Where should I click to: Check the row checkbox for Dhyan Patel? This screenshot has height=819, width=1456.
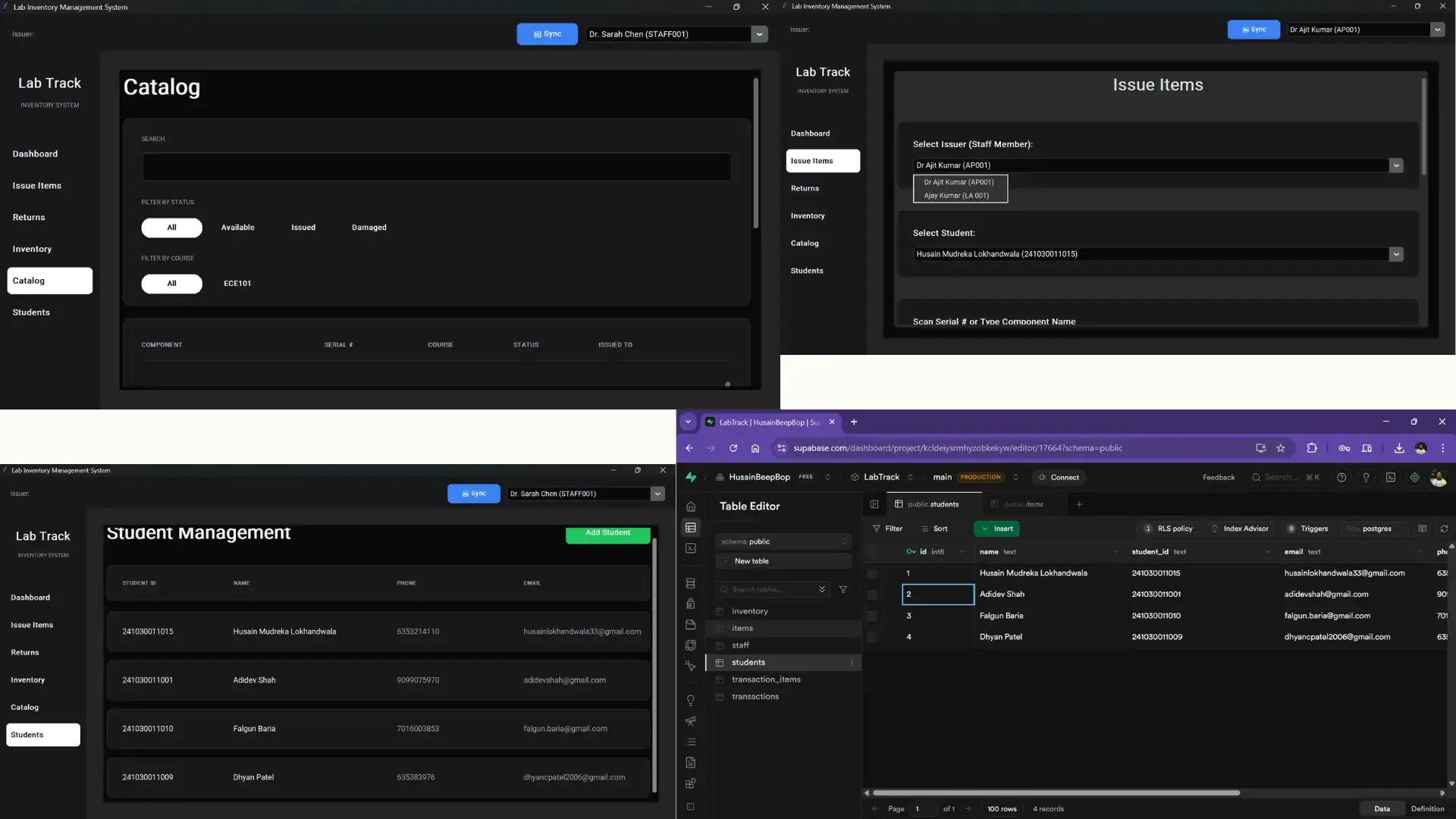click(x=872, y=637)
